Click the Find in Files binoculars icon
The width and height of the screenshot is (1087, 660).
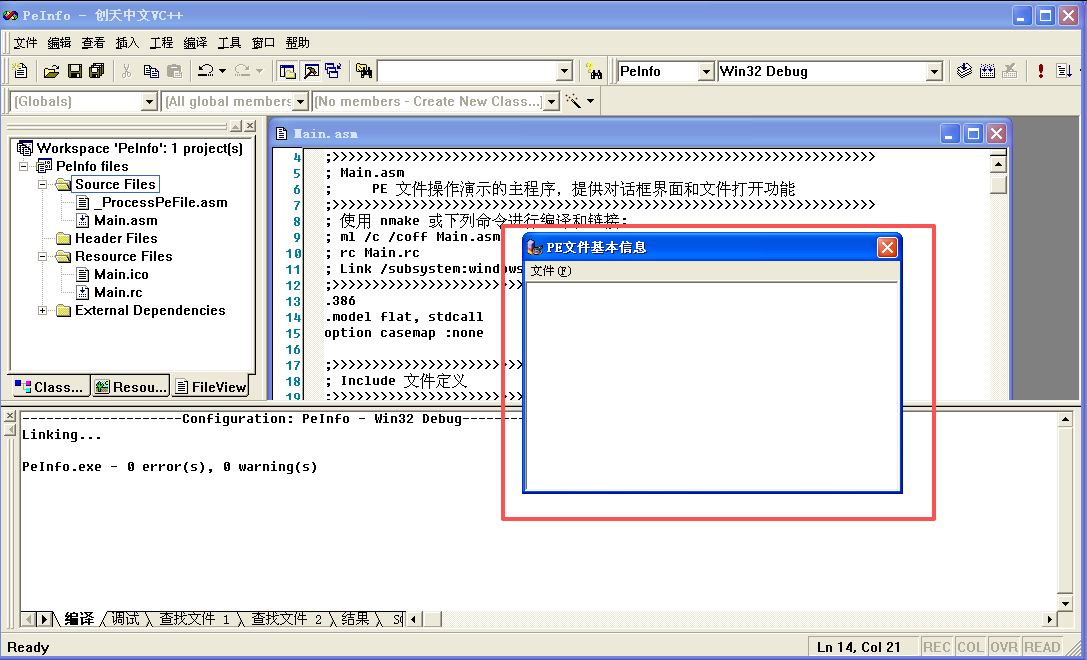pos(364,71)
